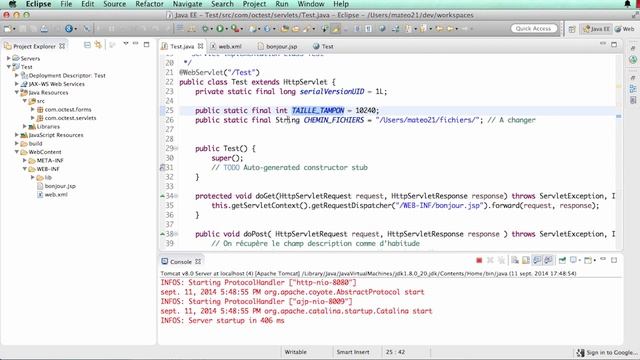Open the Run menu
This screenshot has height=360, width=640.
pos(282,4)
